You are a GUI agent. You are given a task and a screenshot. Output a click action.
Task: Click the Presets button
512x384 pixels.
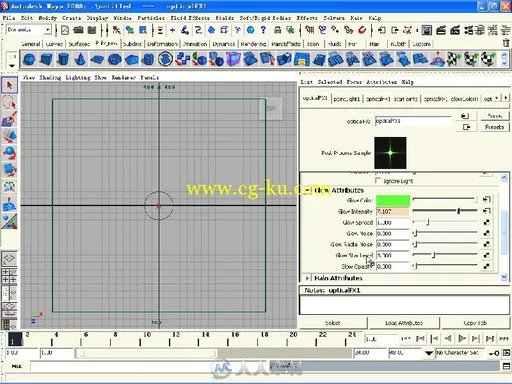(494, 127)
